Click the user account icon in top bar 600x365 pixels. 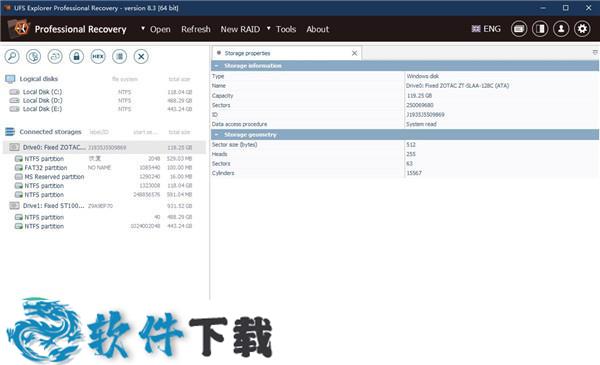(561, 29)
